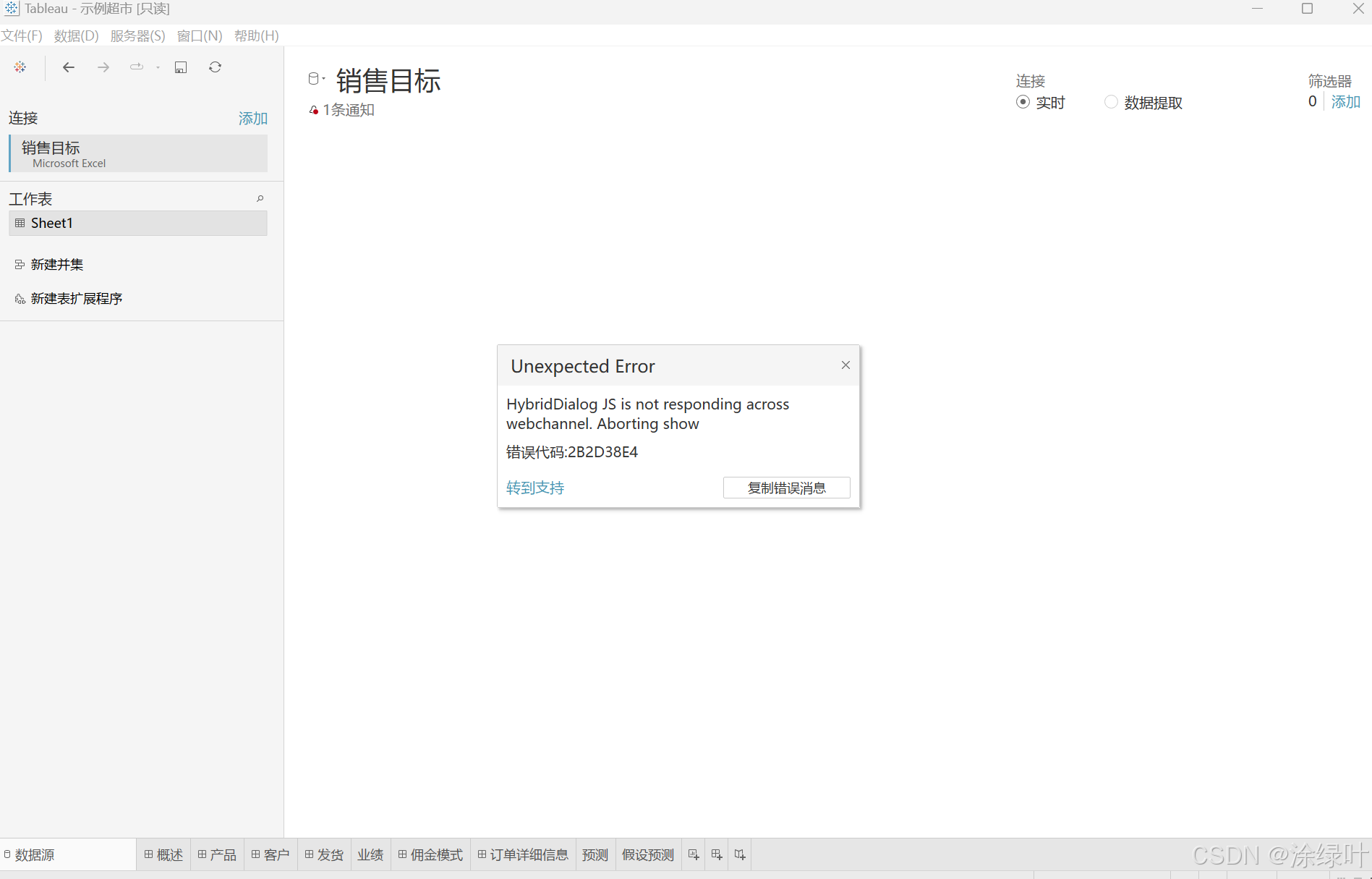Click the search icon in 工作表 panel

(x=260, y=198)
